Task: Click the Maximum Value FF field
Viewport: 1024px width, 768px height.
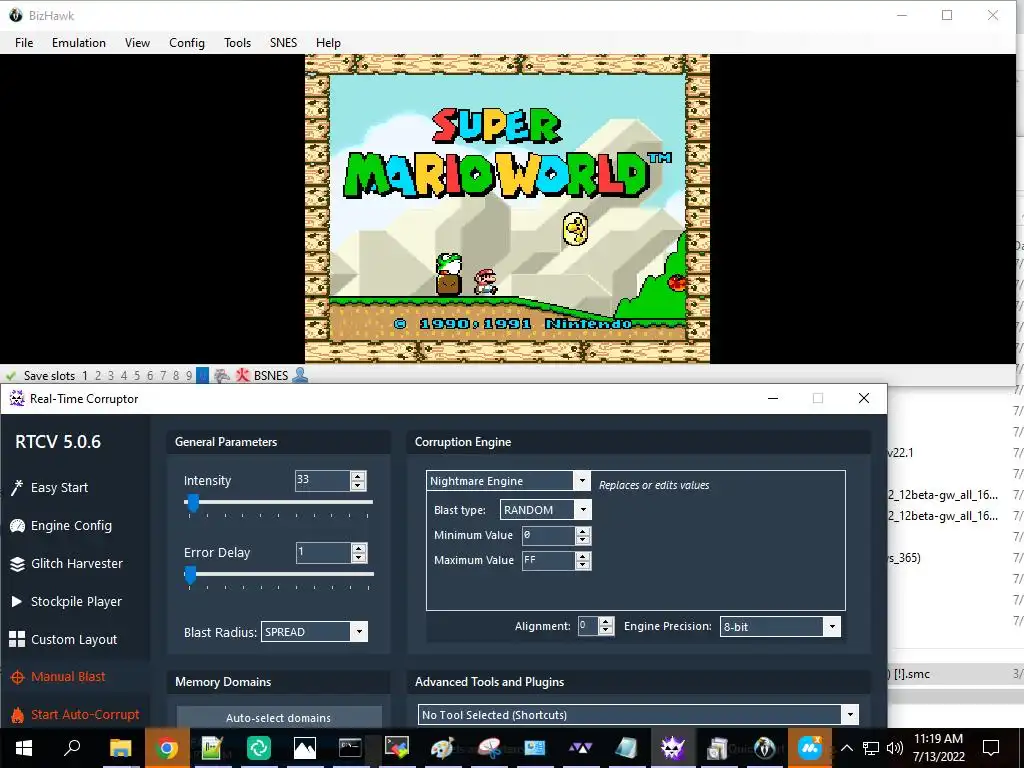Action: pos(549,560)
